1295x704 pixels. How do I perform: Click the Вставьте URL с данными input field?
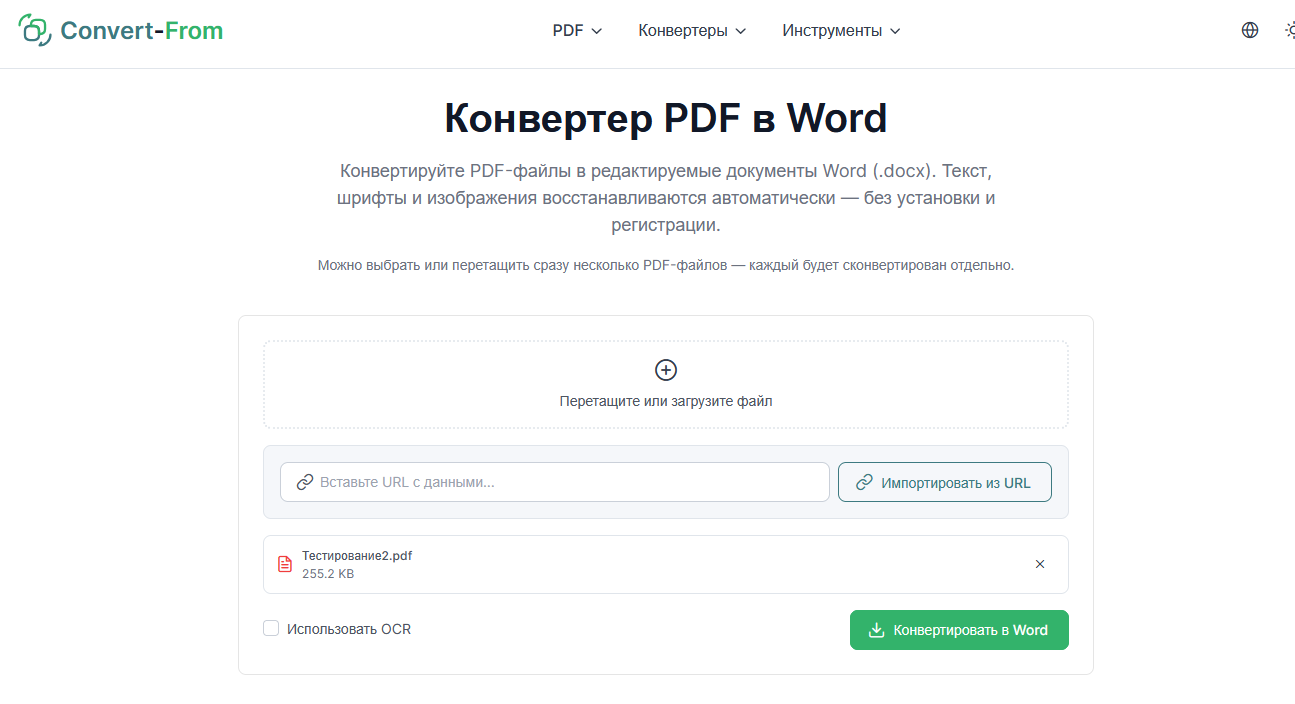(x=555, y=482)
